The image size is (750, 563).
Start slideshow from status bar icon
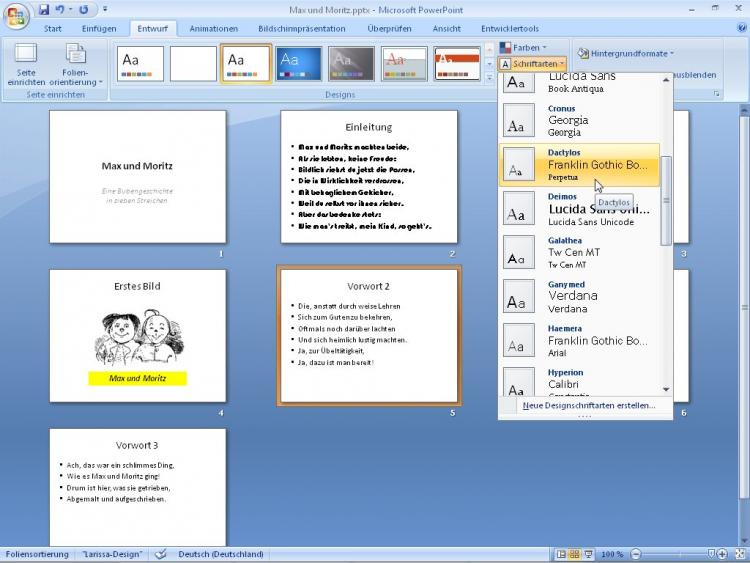point(587,554)
